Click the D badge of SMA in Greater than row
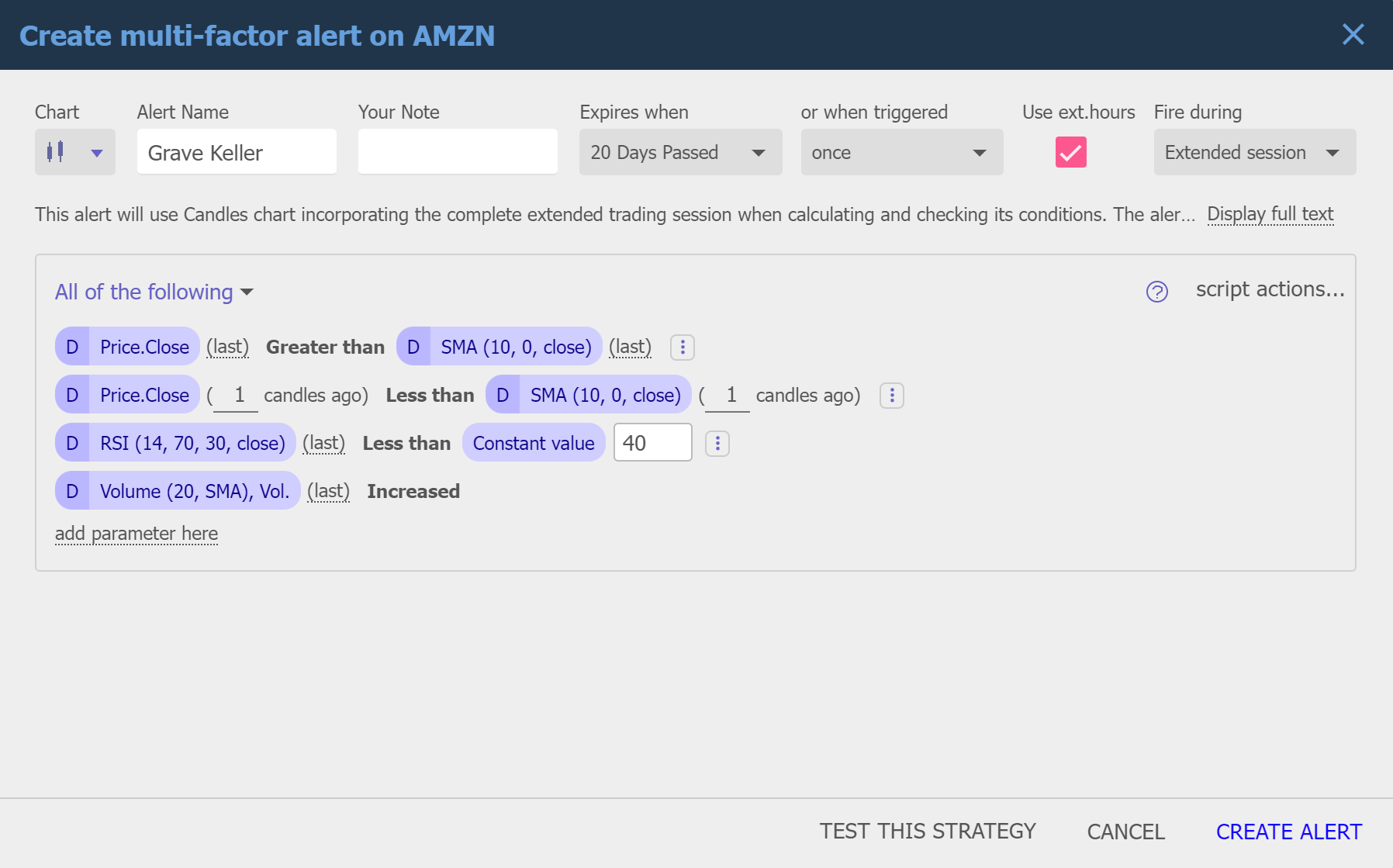The height and width of the screenshot is (868, 1393). tap(413, 347)
